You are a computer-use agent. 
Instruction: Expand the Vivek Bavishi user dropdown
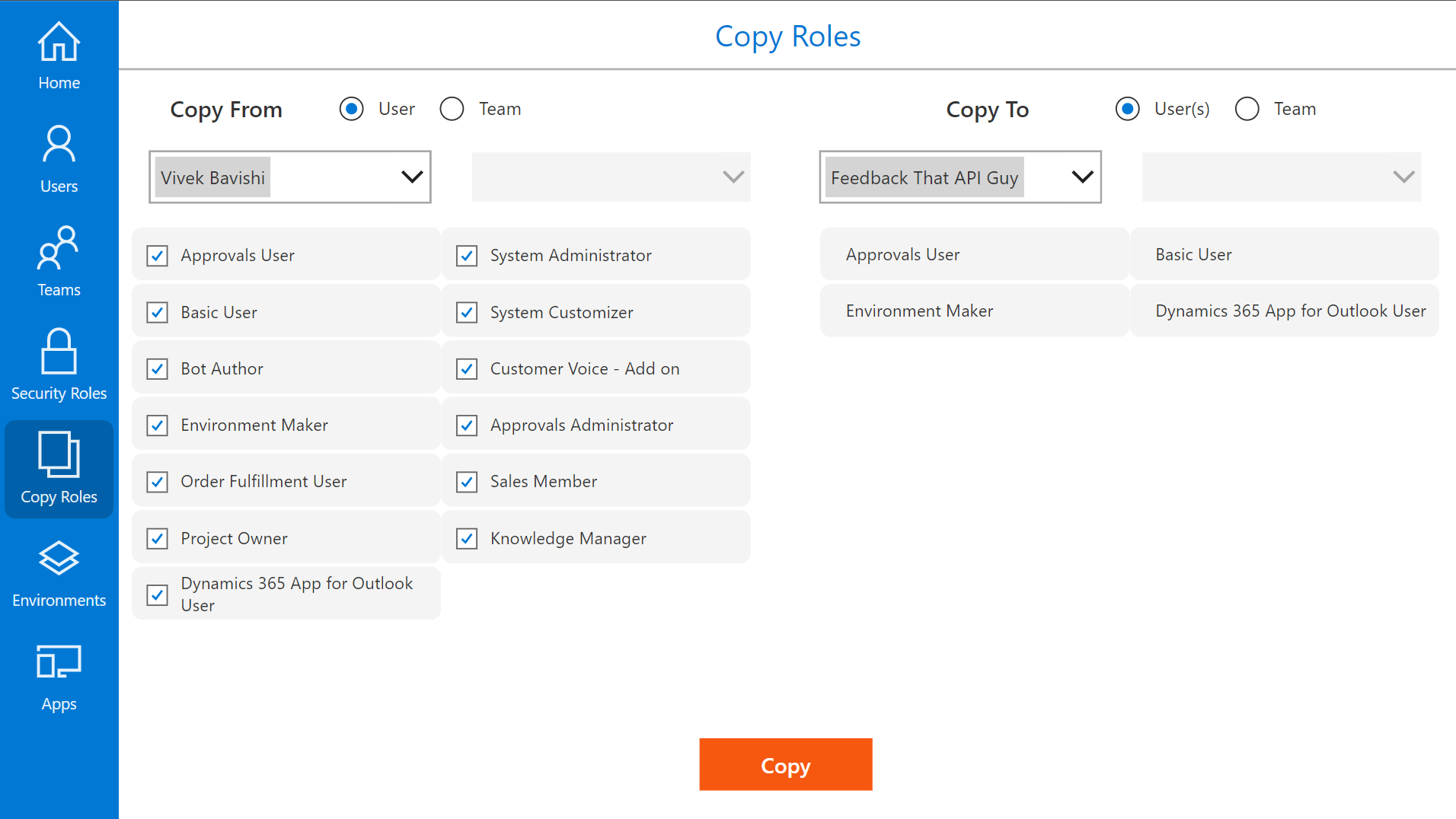point(290,177)
